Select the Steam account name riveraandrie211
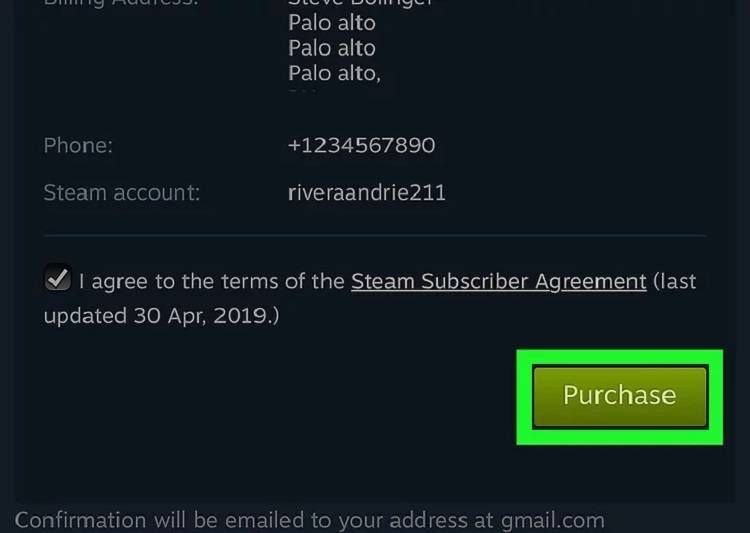Image resolution: width=750 pixels, height=533 pixels. [366, 193]
